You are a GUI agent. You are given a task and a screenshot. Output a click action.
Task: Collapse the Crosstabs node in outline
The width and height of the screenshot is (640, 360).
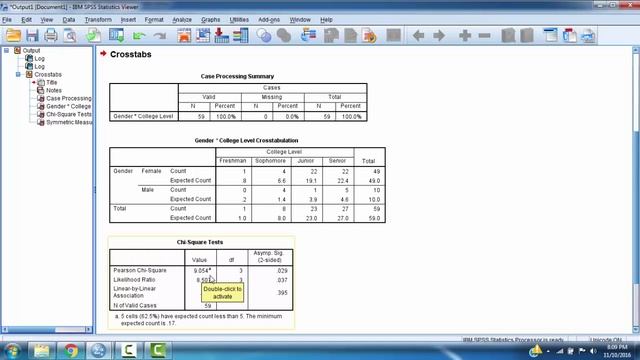18,75
